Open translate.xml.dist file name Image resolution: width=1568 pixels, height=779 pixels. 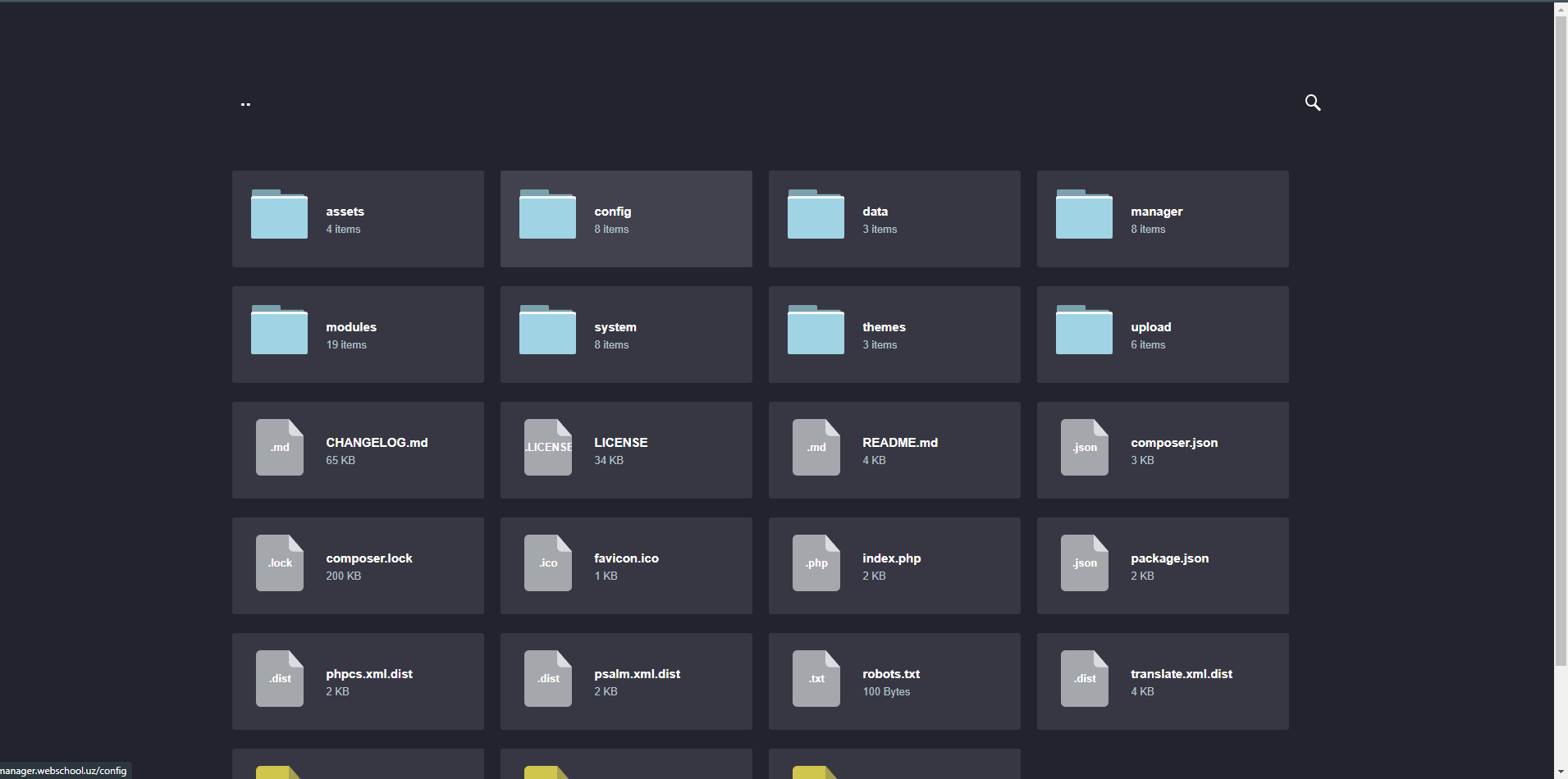(x=1181, y=674)
